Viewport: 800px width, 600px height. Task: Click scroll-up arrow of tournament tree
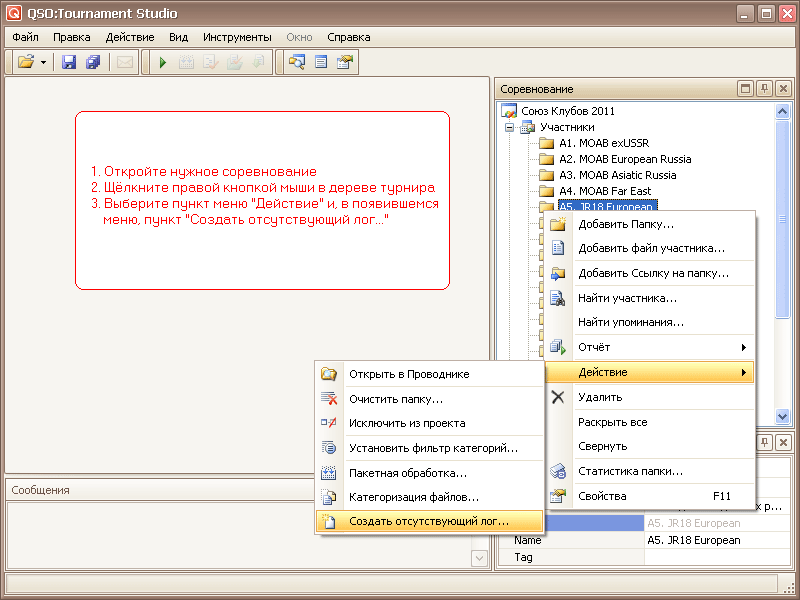coord(783,111)
